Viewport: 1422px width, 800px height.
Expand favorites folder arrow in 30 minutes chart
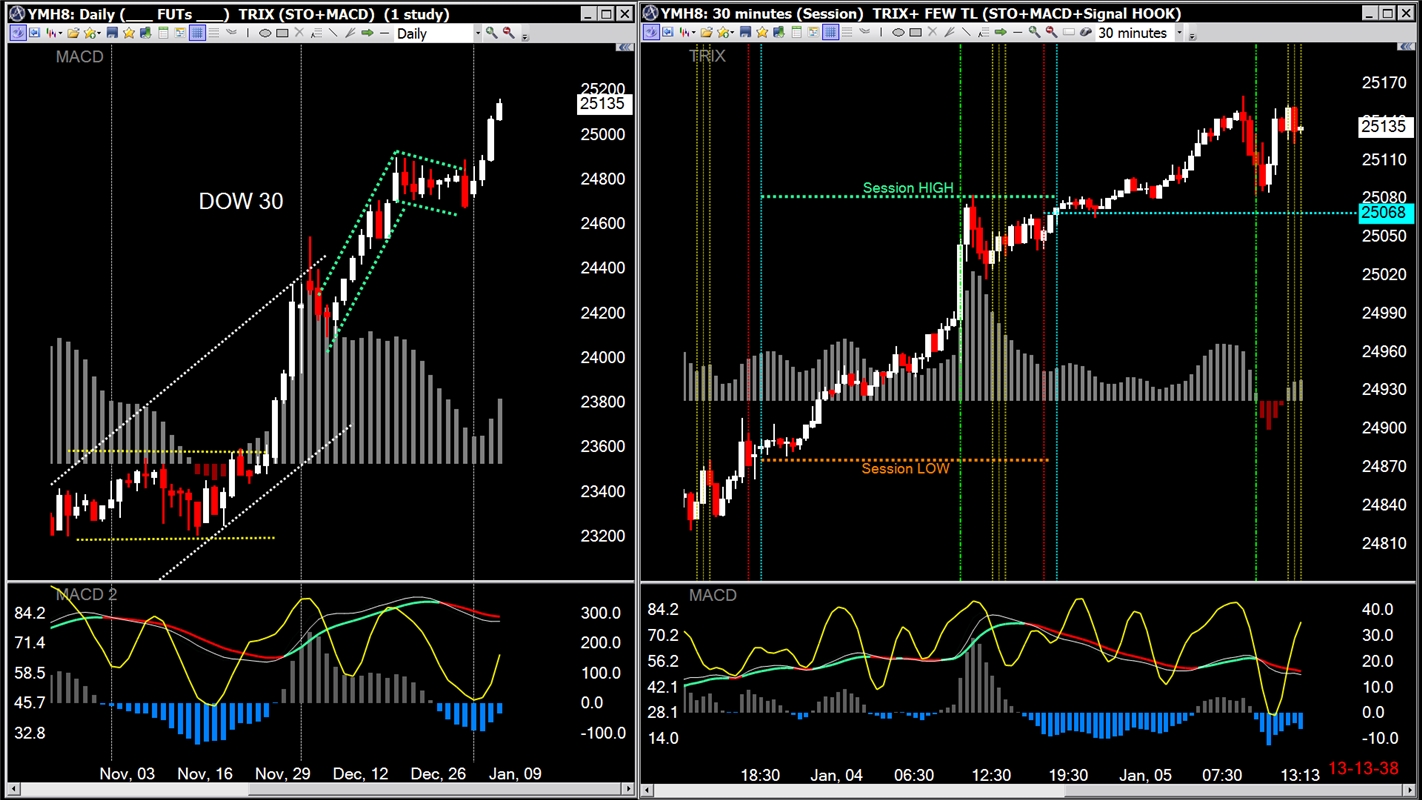(x=732, y=33)
